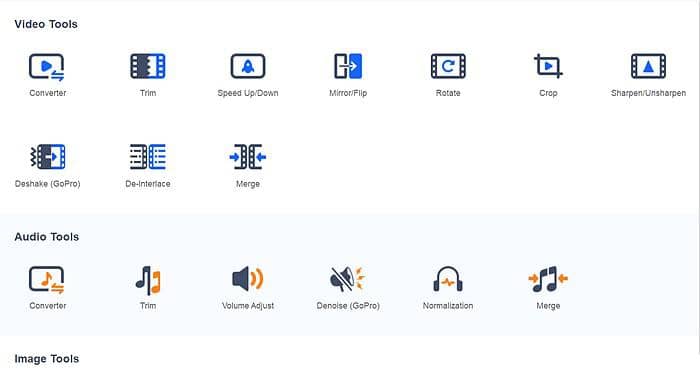Open the De-Interlace tool icon
This screenshot has width=700, height=376.
point(148,156)
